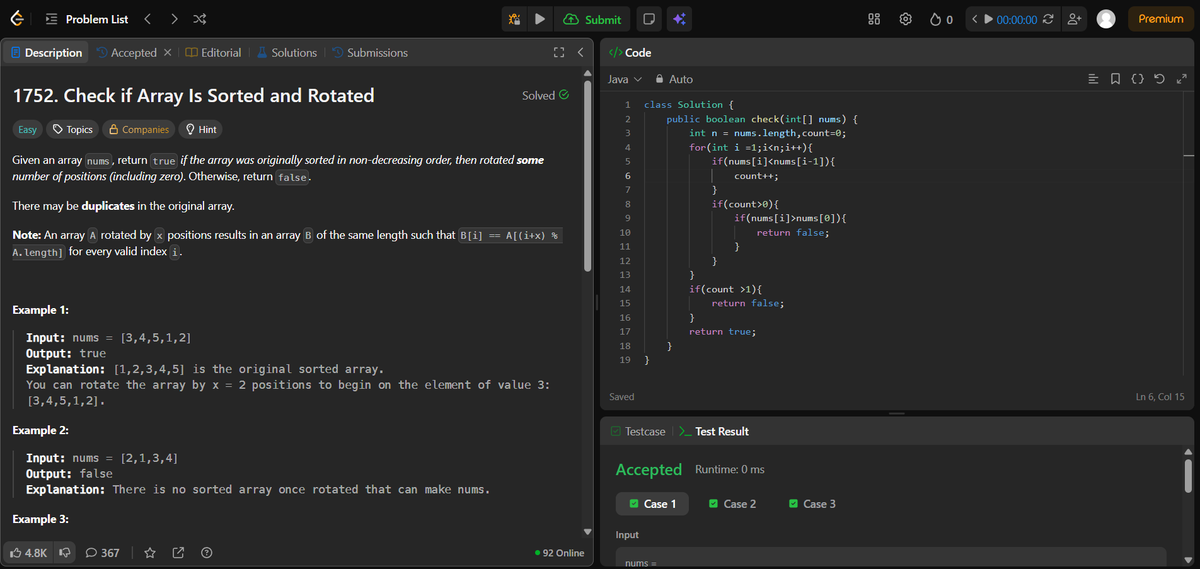The height and width of the screenshot is (569, 1200).
Task: Switch to the Description tab
Action: point(46,52)
